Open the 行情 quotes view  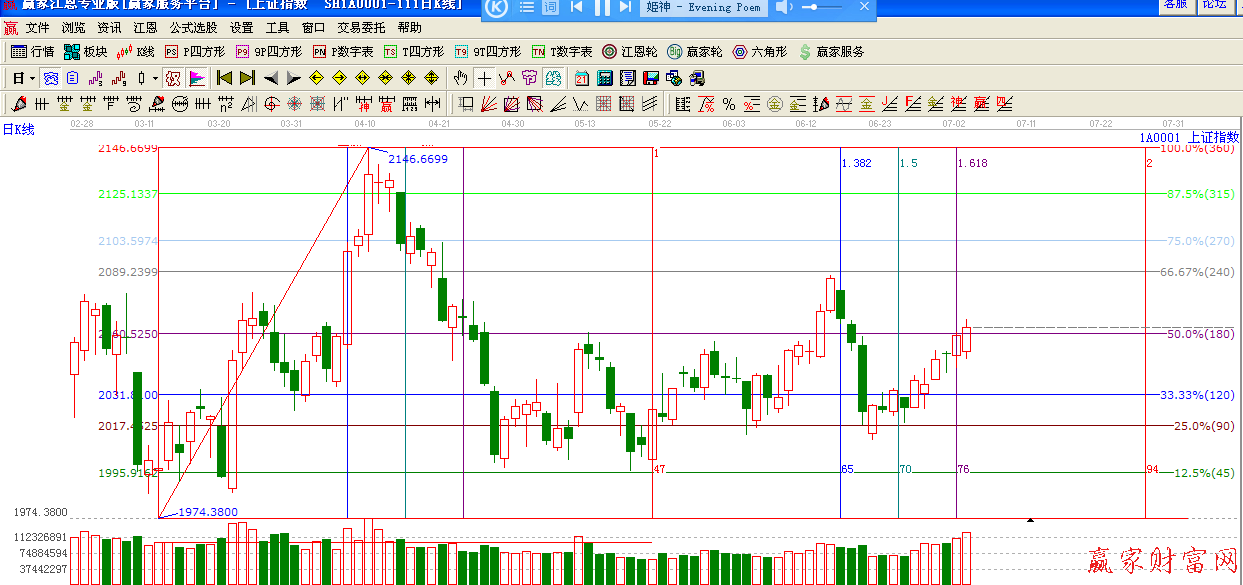pos(32,51)
